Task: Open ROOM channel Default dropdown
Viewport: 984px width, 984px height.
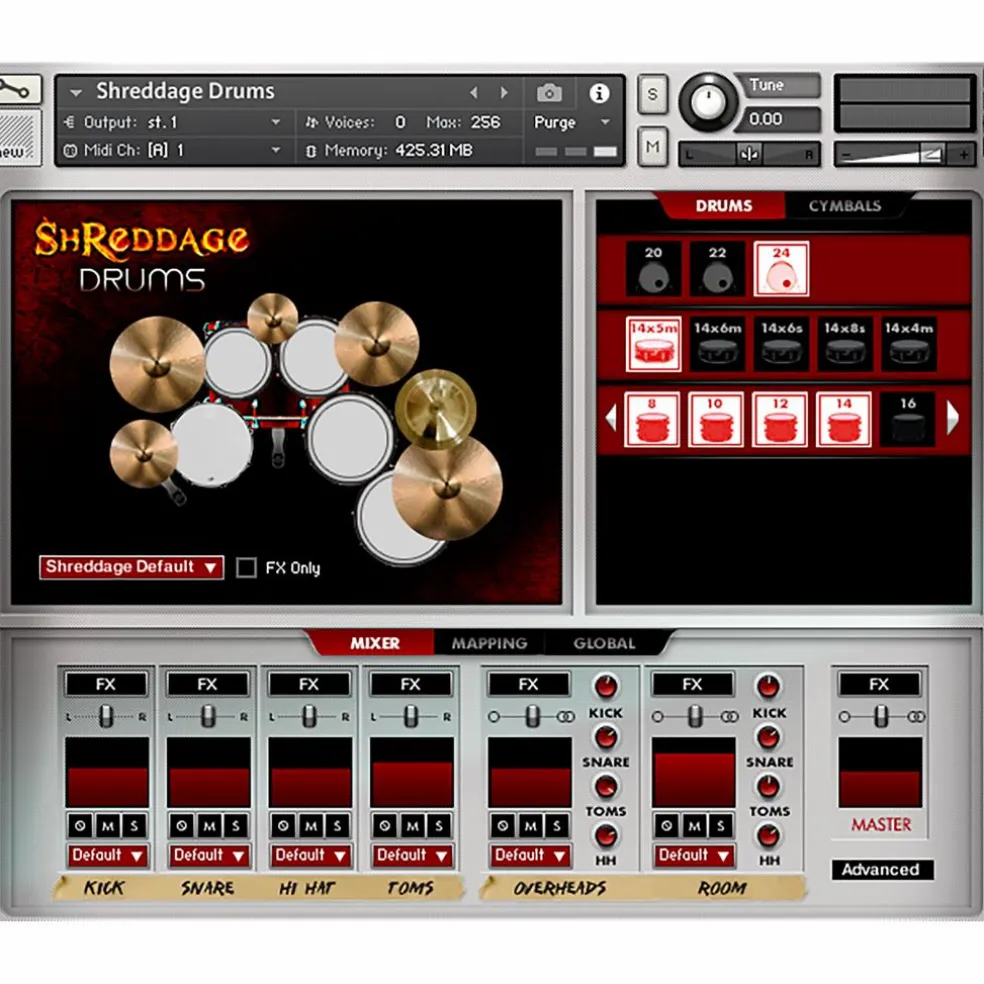Action: 694,855
